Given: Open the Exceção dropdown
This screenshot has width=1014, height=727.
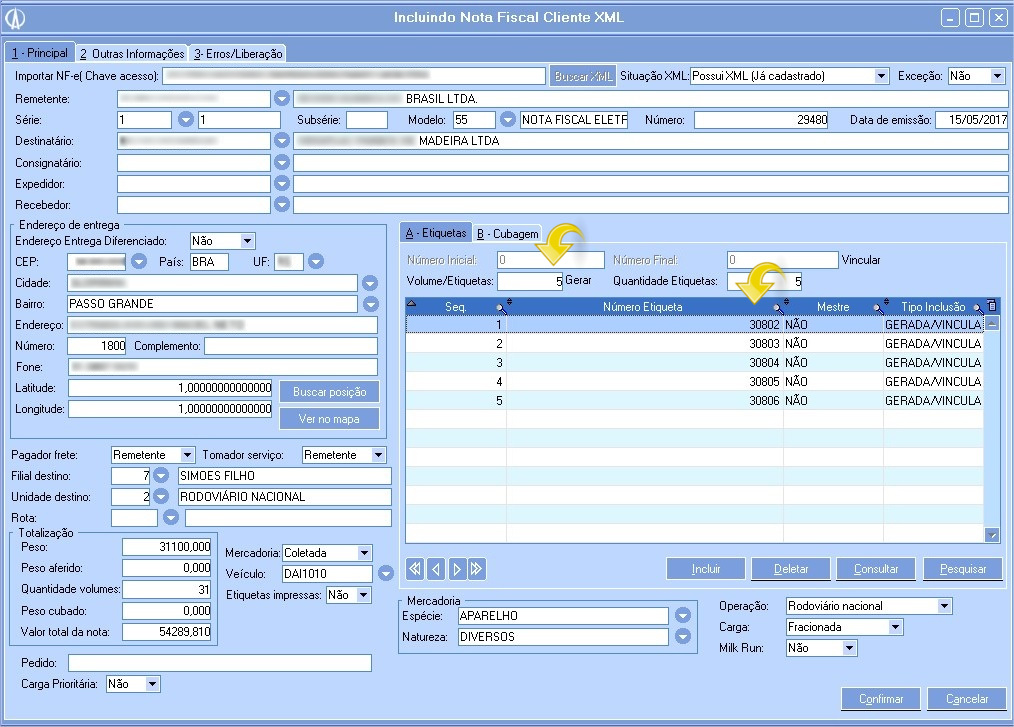Looking at the screenshot, I should (x=997, y=76).
